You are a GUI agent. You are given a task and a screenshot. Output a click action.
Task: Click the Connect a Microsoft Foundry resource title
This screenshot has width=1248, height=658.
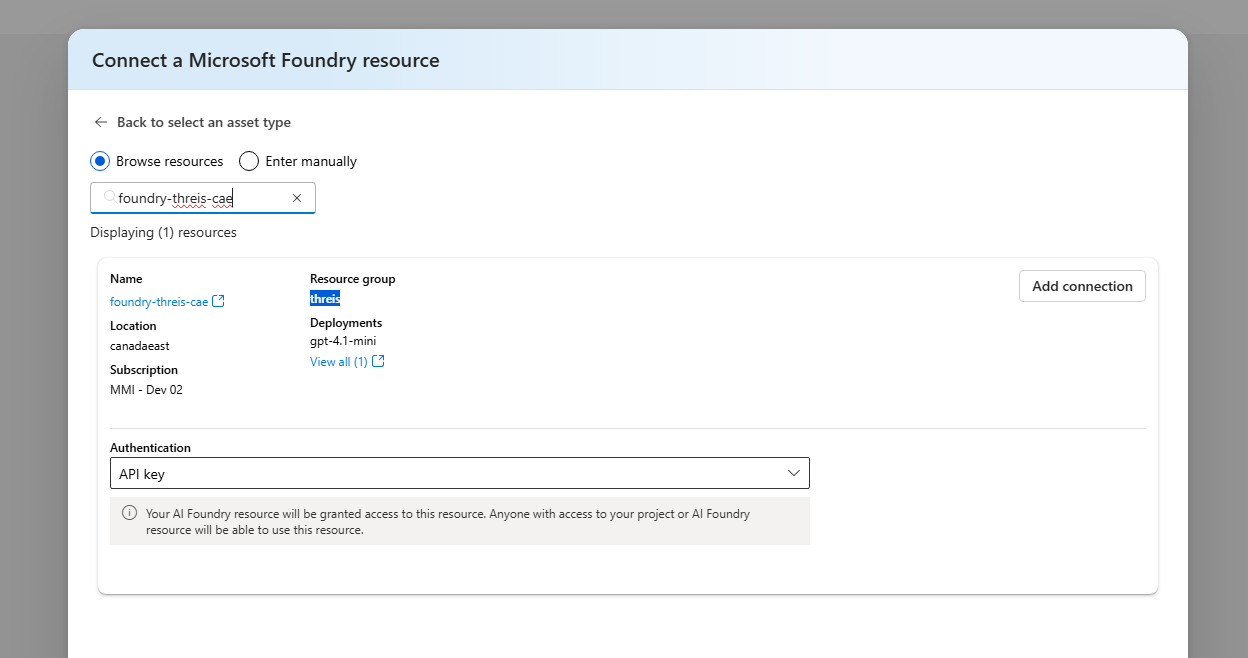tap(266, 60)
